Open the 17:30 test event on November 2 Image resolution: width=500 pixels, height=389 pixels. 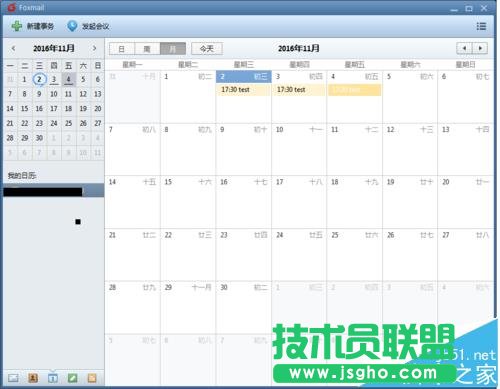pyautogui.click(x=243, y=90)
